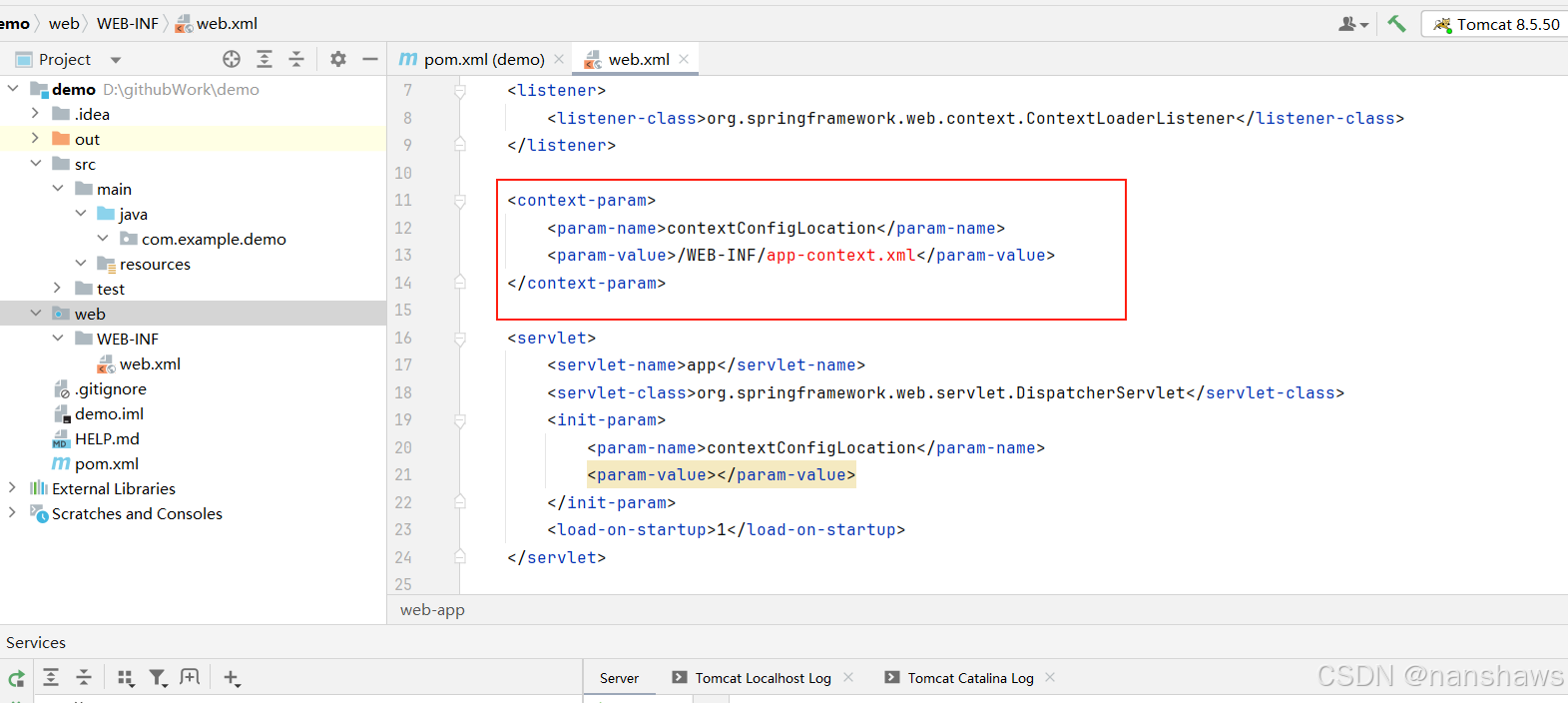The height and width of the screenshot is (703, 1568).
Task: Click the locate-in-project crosshair icon
Action: point(232,59)
